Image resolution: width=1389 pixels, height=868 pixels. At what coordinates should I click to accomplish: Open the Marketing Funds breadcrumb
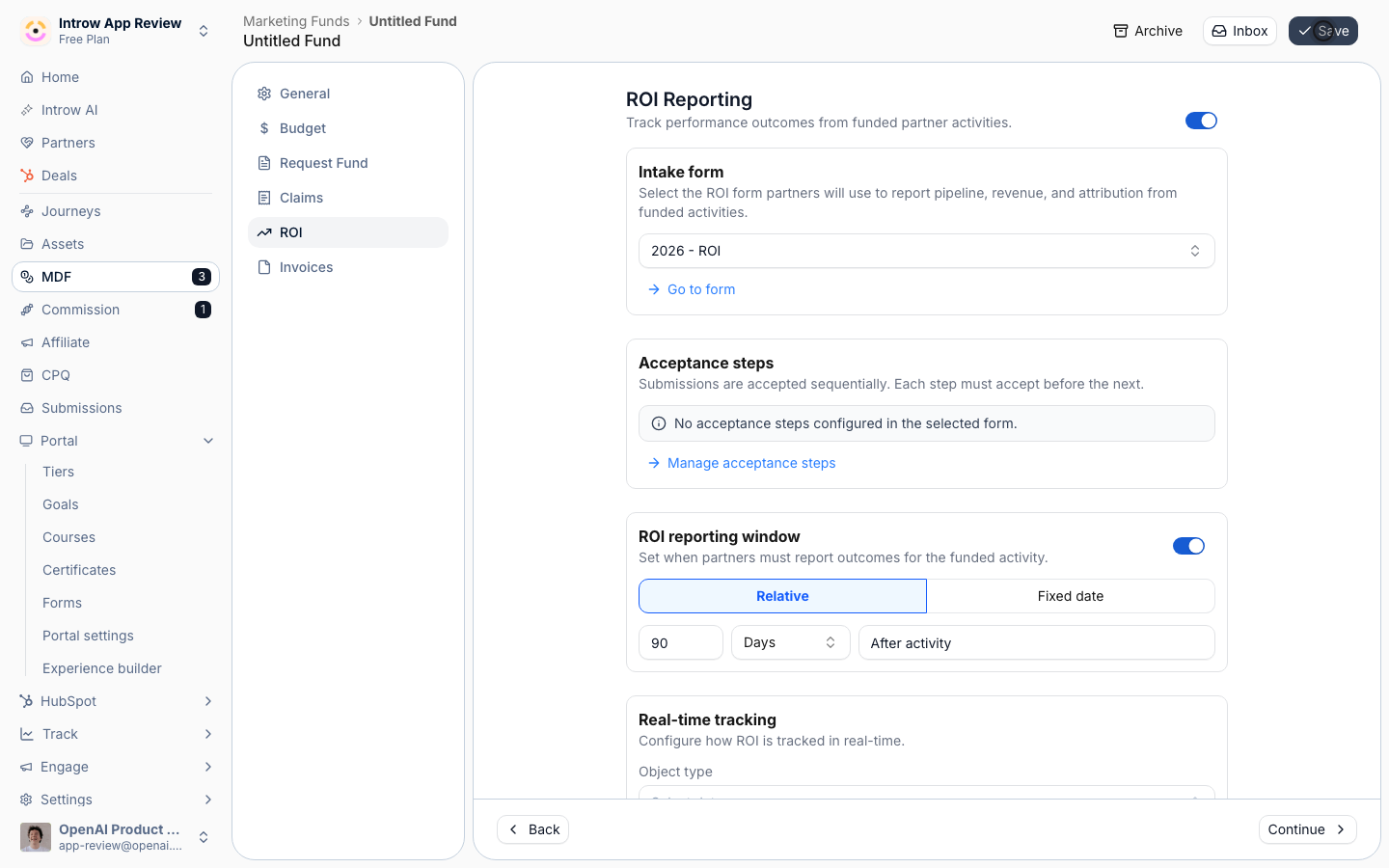(x=296, y=21)
